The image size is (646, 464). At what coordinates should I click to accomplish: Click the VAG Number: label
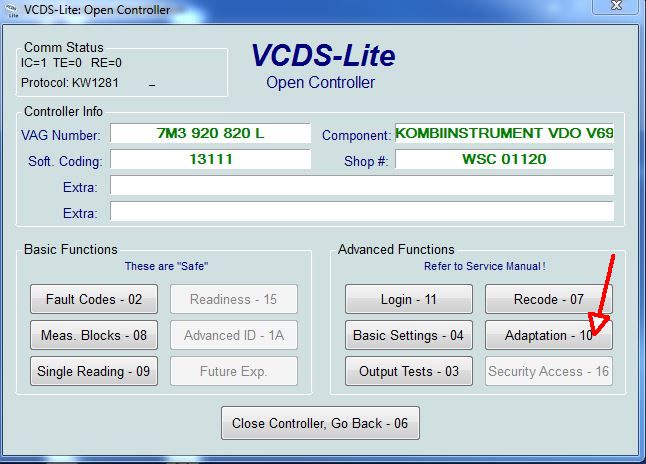(x=61, y=135)
